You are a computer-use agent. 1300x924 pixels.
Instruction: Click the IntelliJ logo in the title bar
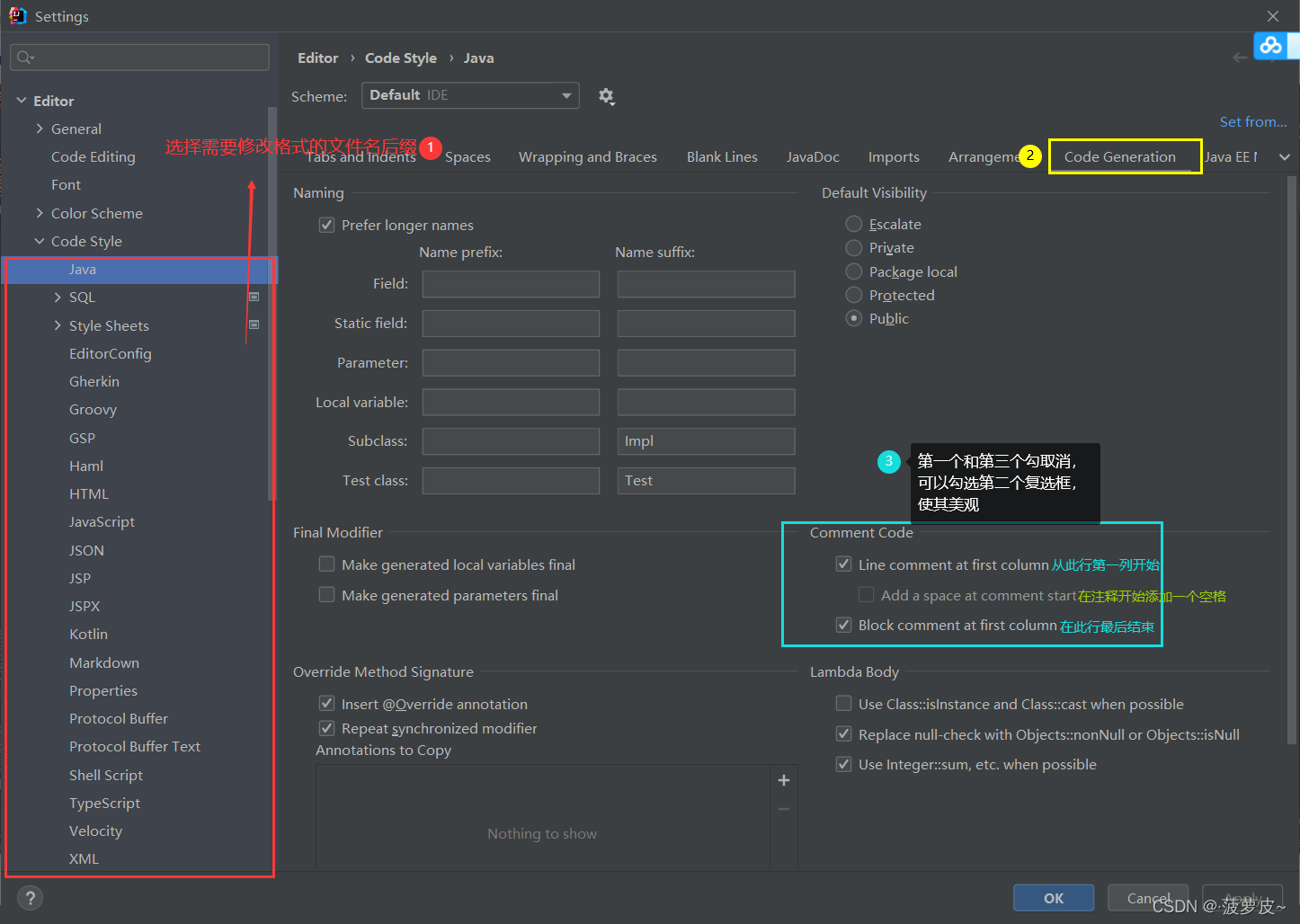tap(17, 16)
